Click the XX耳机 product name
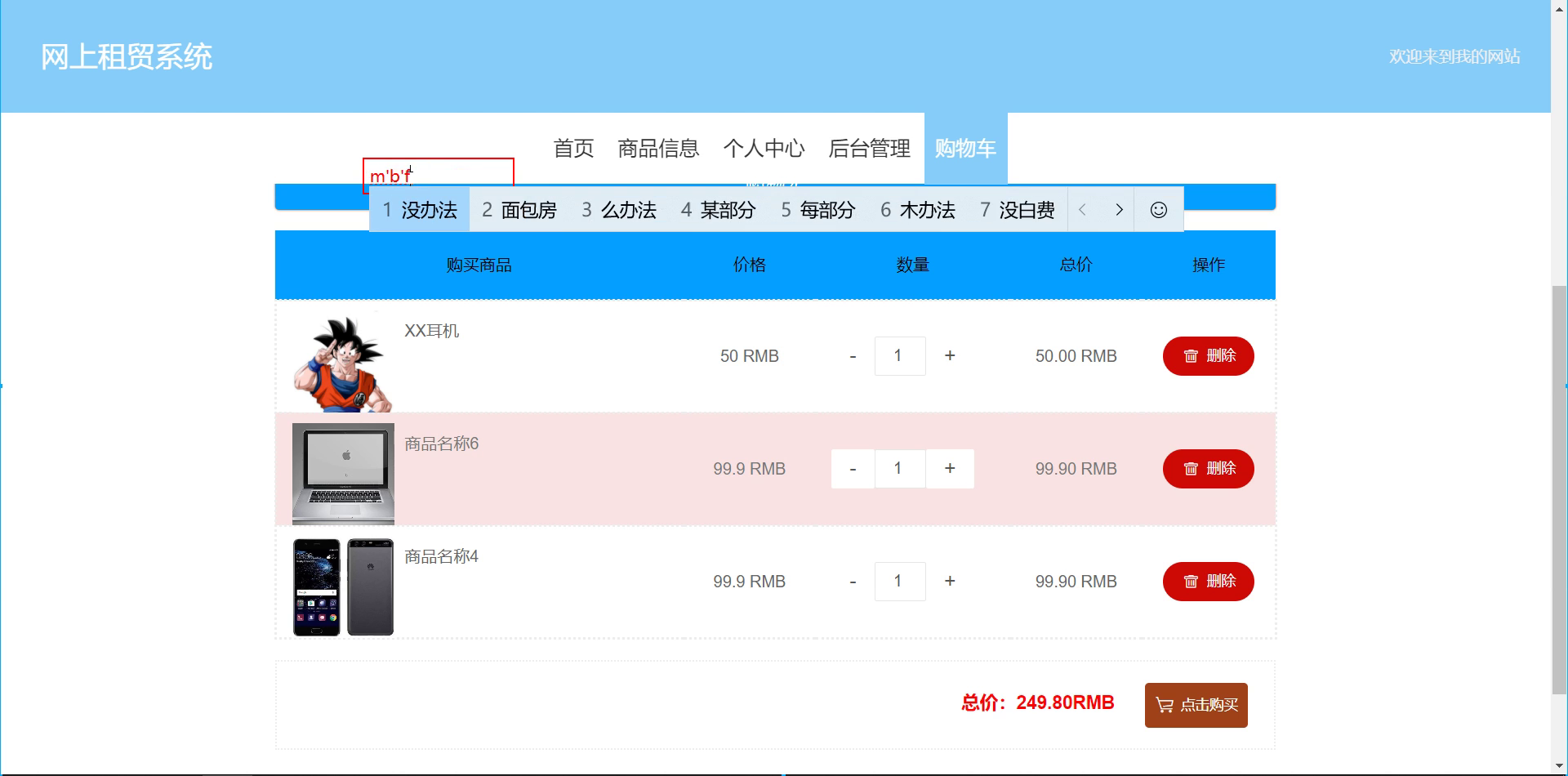The image size is (1568, 776). coord(432,331)
